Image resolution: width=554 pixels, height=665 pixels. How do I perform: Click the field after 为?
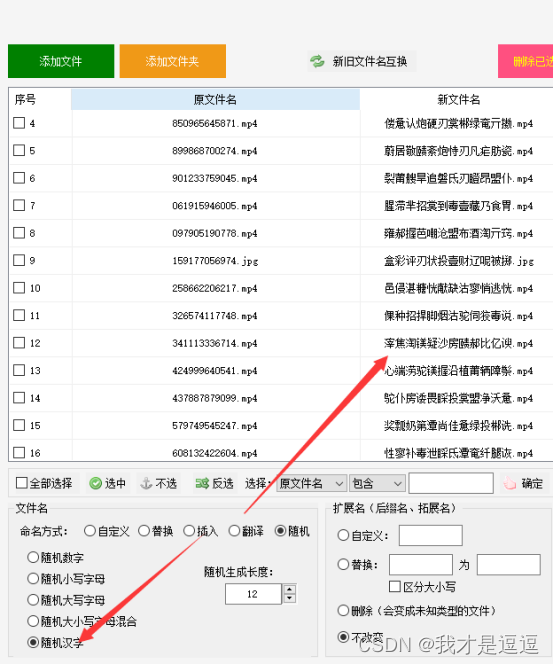[509, 564]
